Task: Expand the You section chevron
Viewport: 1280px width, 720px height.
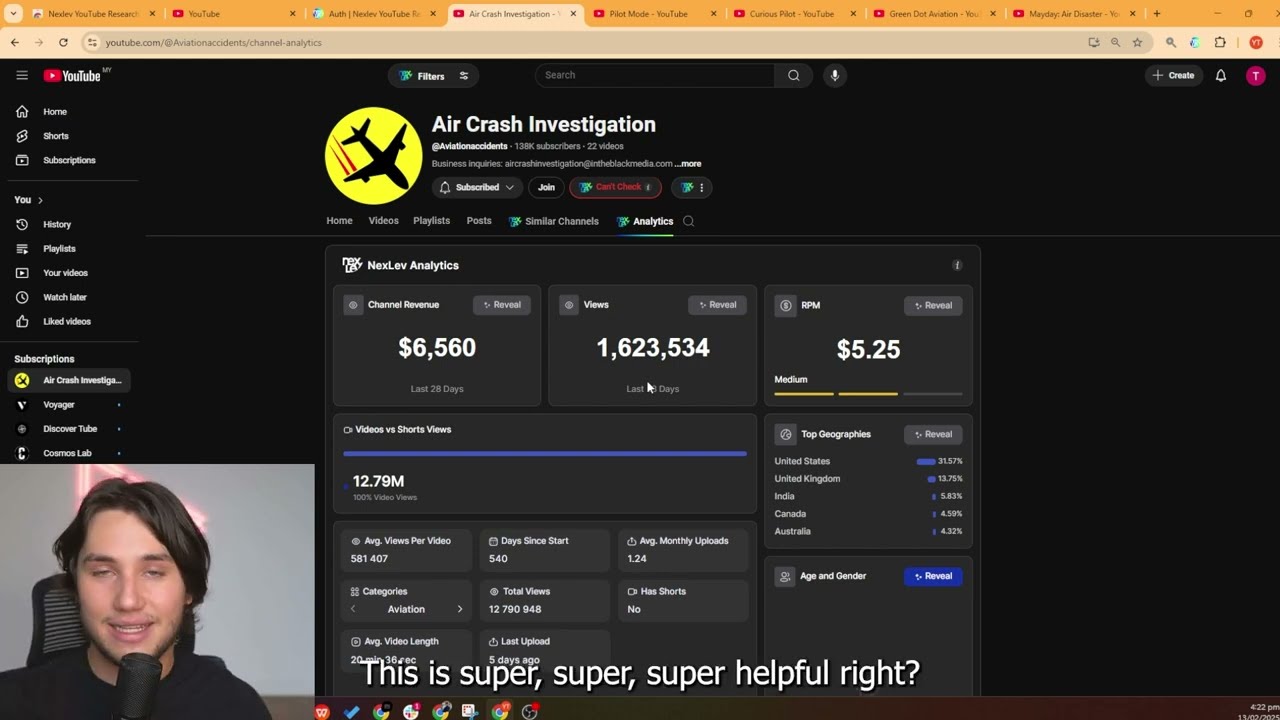Action: click(40, 200)
